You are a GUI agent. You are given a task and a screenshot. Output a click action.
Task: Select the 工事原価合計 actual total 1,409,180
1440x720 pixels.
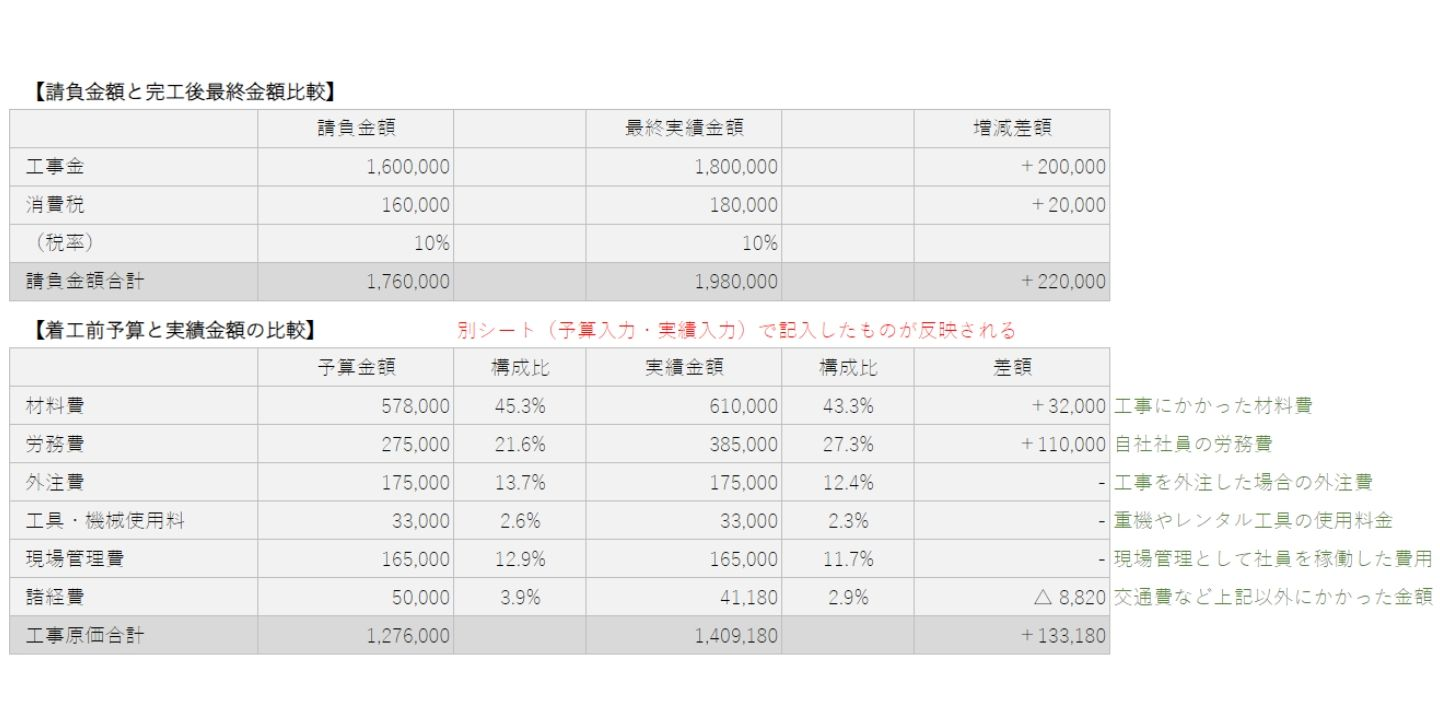click(x=684, y=636)
